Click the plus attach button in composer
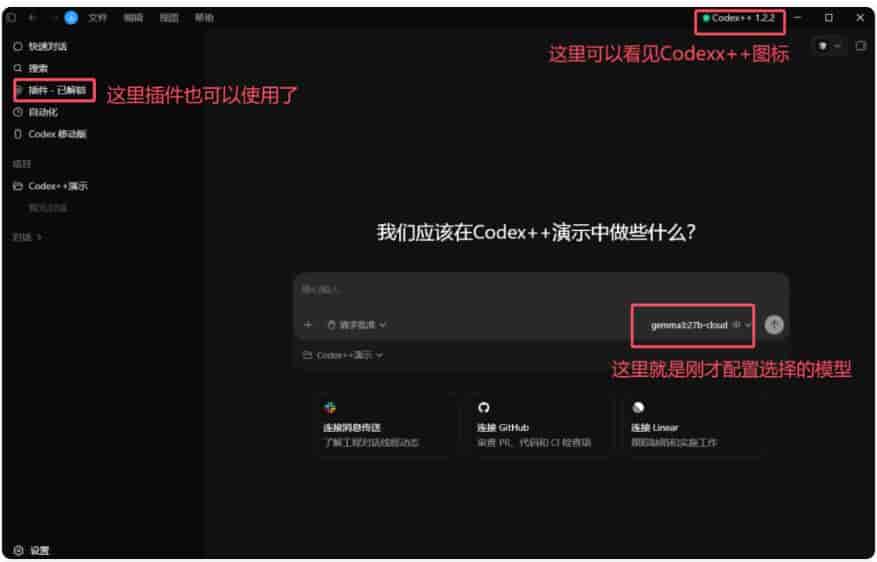This screenshot has width=877, height=562. (308, 325)
